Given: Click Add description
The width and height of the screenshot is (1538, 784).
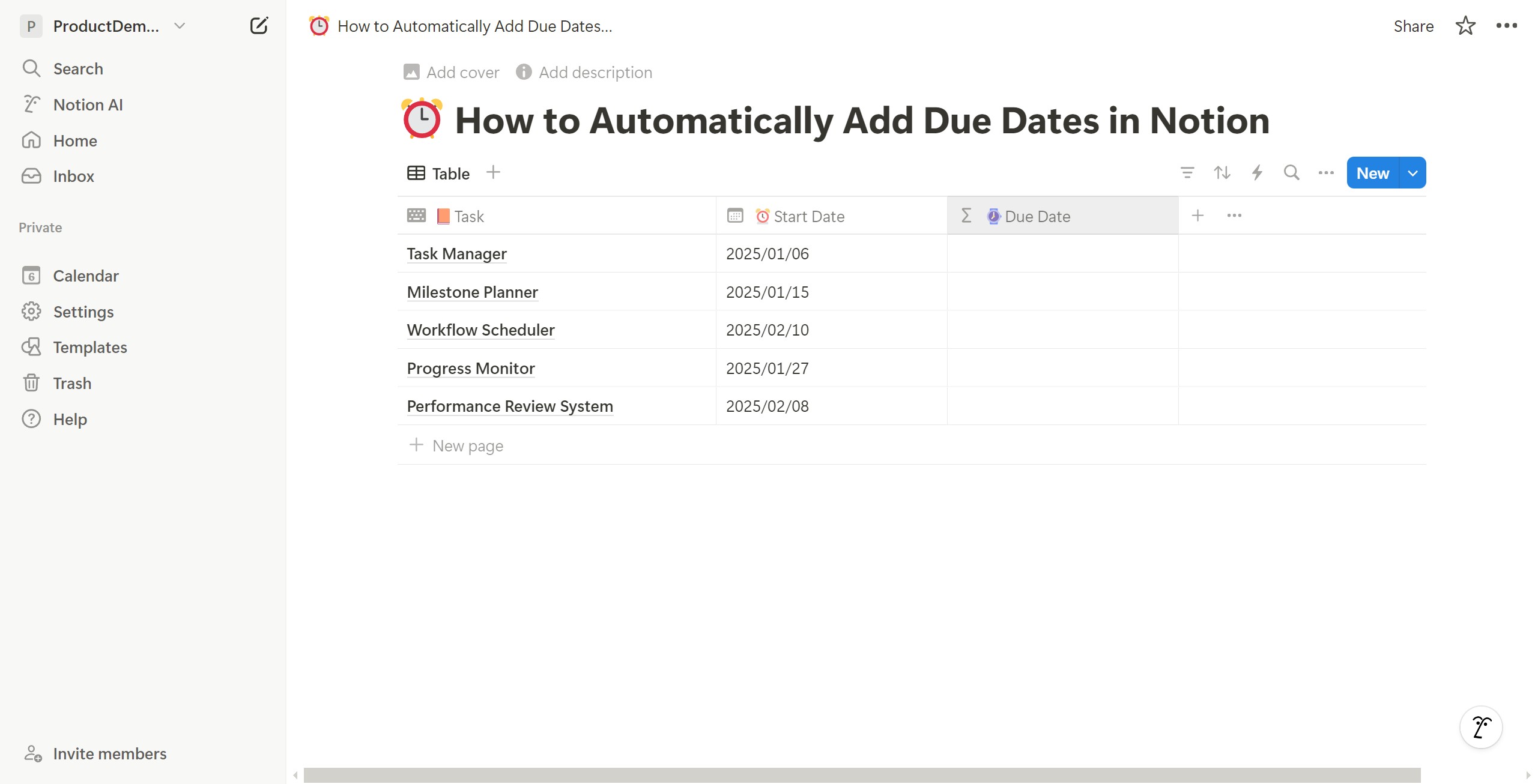Looking at the screenshot, I should coord(584,72).
